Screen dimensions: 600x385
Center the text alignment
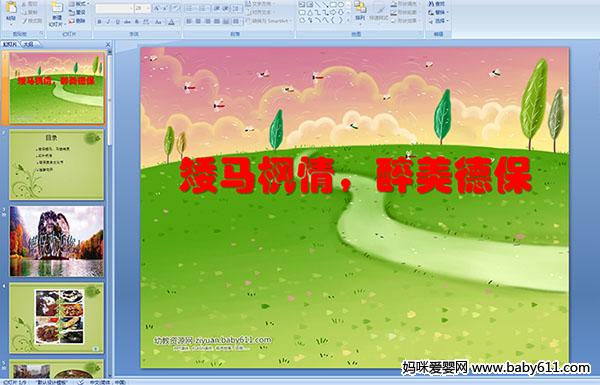[x=199, y=21]
